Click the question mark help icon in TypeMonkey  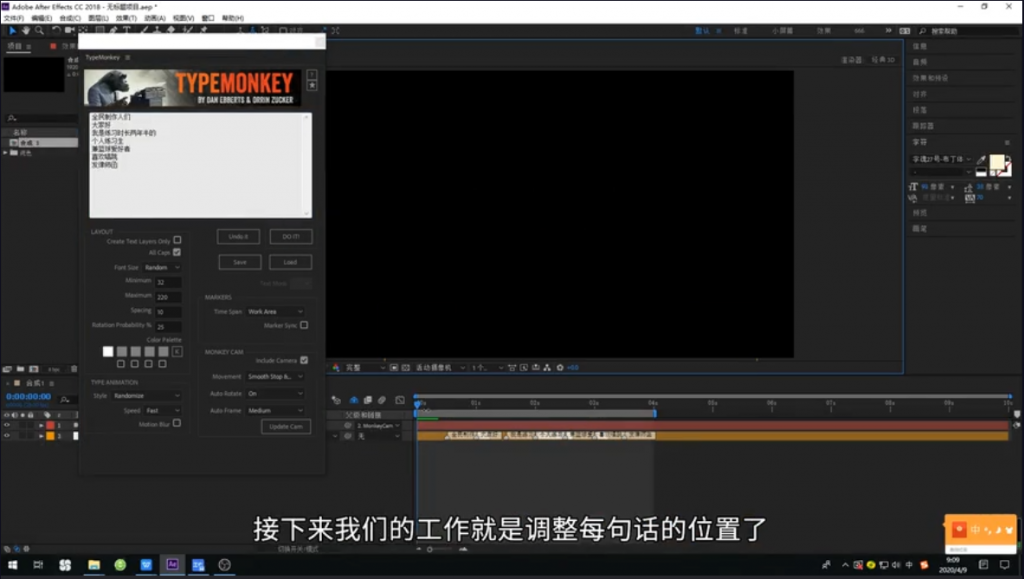point(312,74)
